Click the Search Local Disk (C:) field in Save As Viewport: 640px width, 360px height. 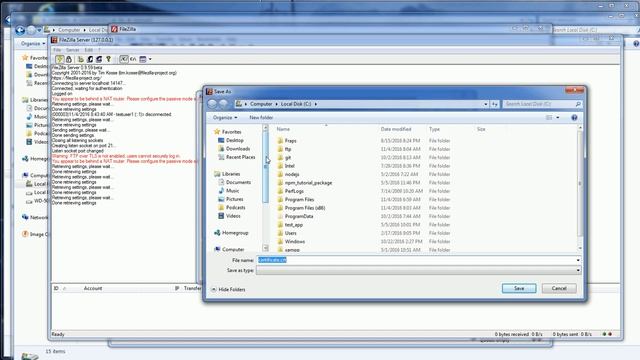[542, 104]
